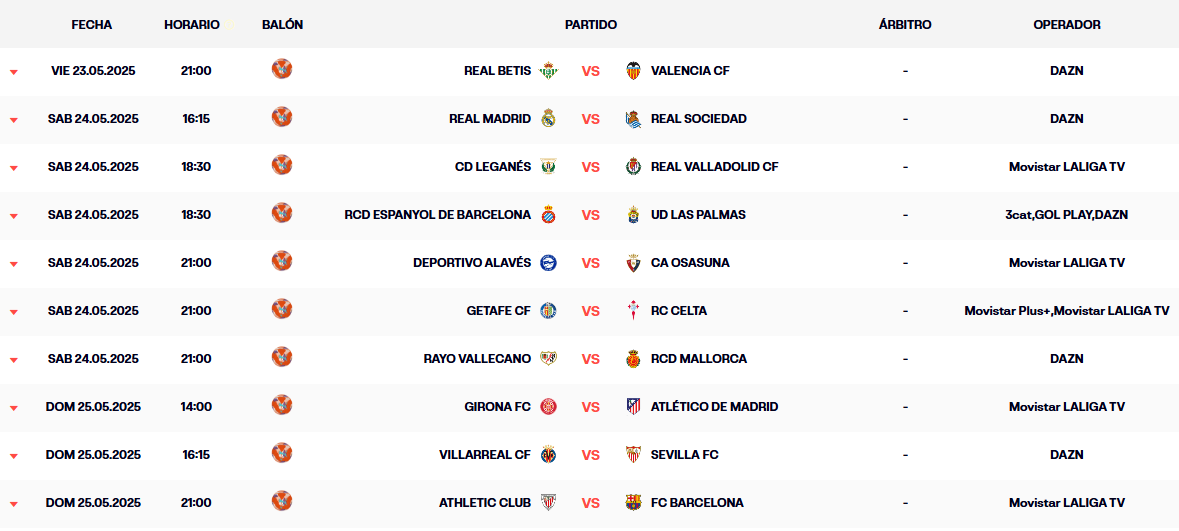Click the match ball icon for Betis–Valencia
Viewport: 1179px width, 531px height.
(282, 69)
